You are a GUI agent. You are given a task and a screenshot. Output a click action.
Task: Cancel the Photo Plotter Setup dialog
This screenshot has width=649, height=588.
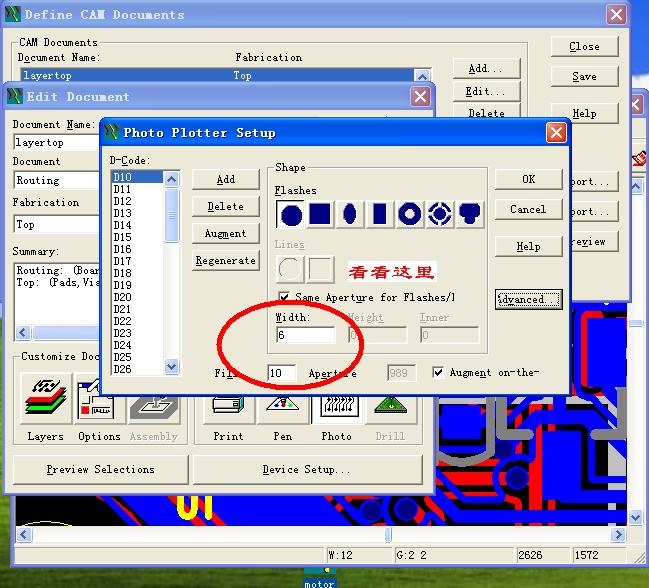(529, 209)
